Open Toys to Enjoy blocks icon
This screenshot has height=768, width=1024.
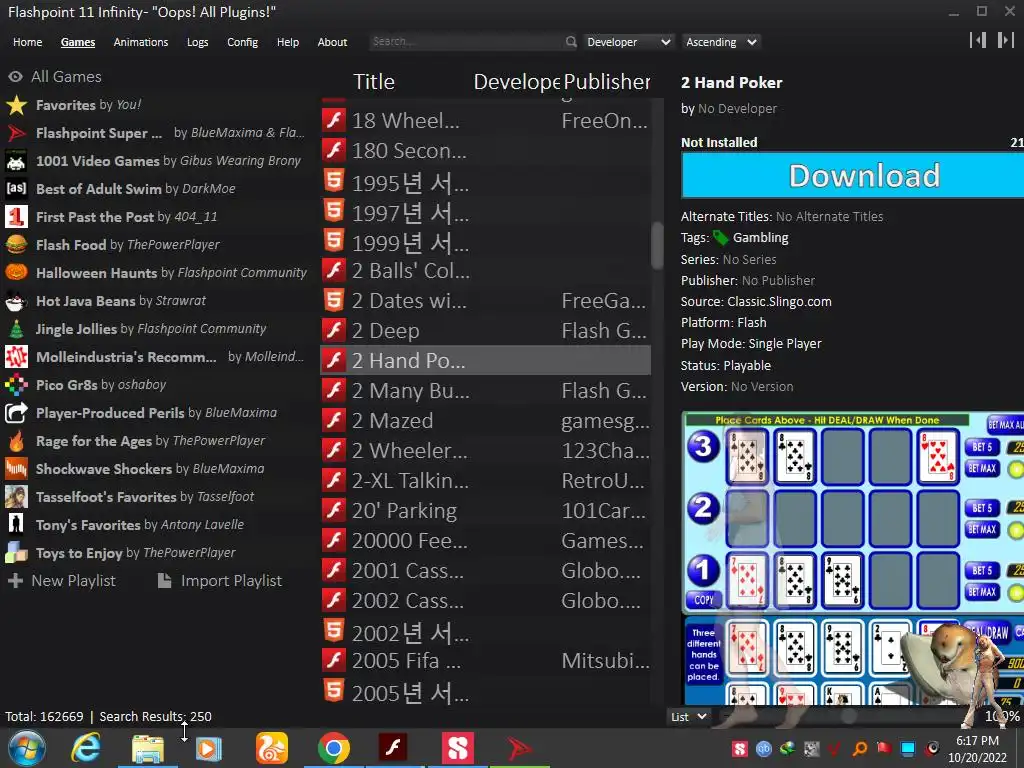coord(16,553)
